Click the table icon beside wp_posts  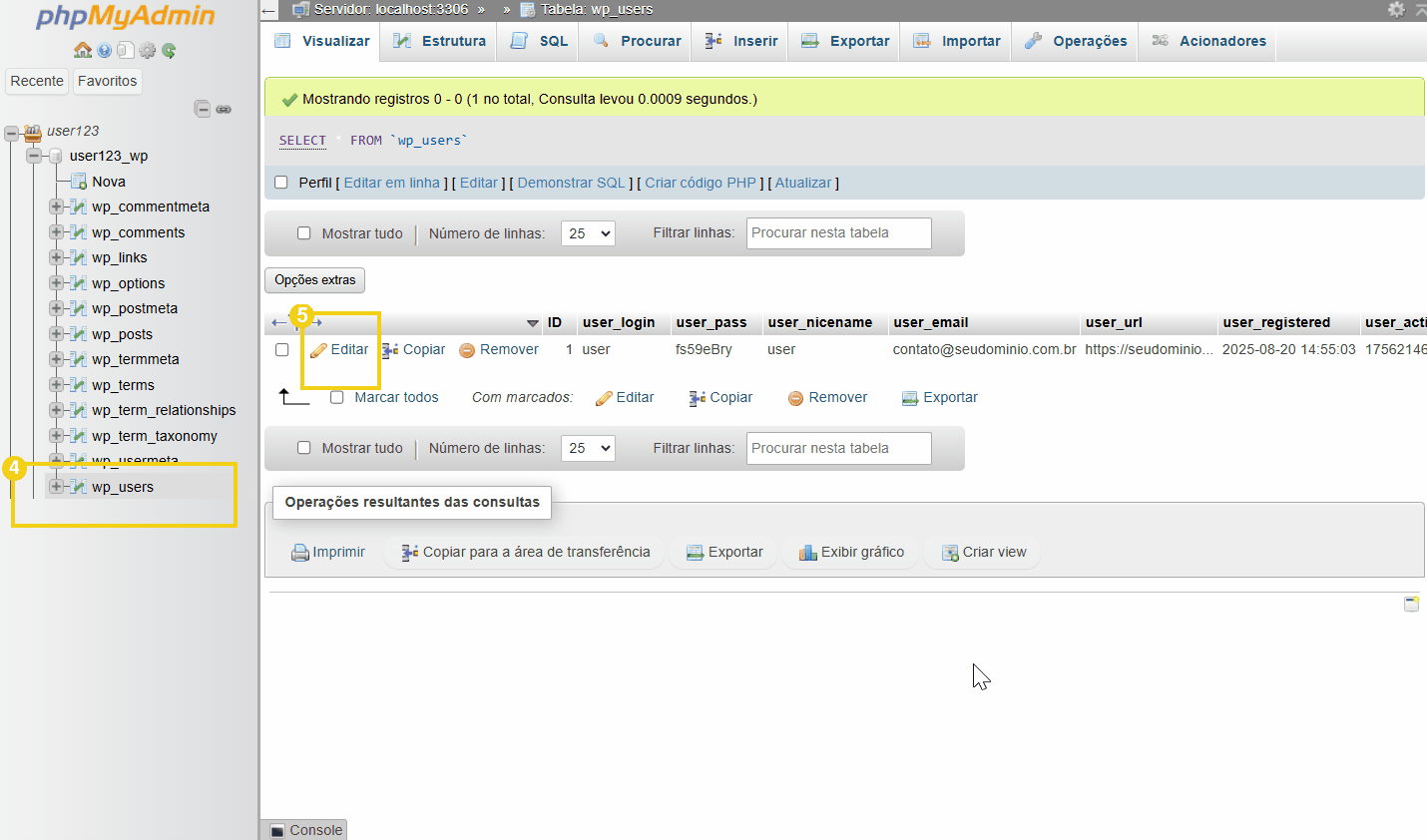78,334
